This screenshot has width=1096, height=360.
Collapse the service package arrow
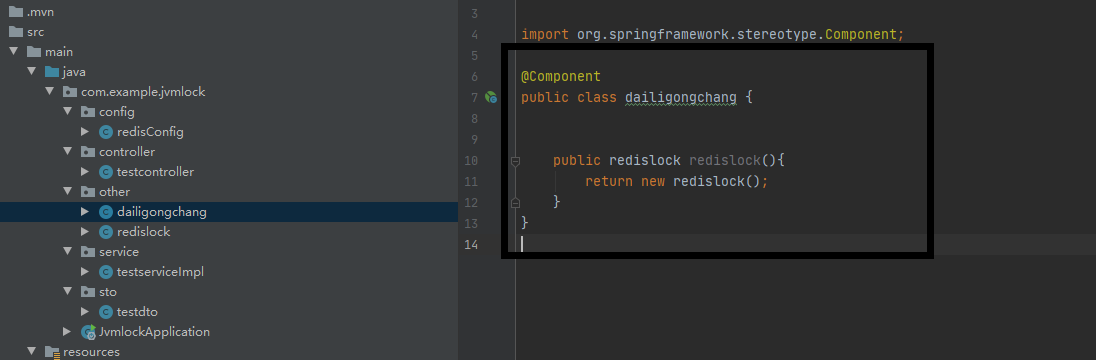68,252
